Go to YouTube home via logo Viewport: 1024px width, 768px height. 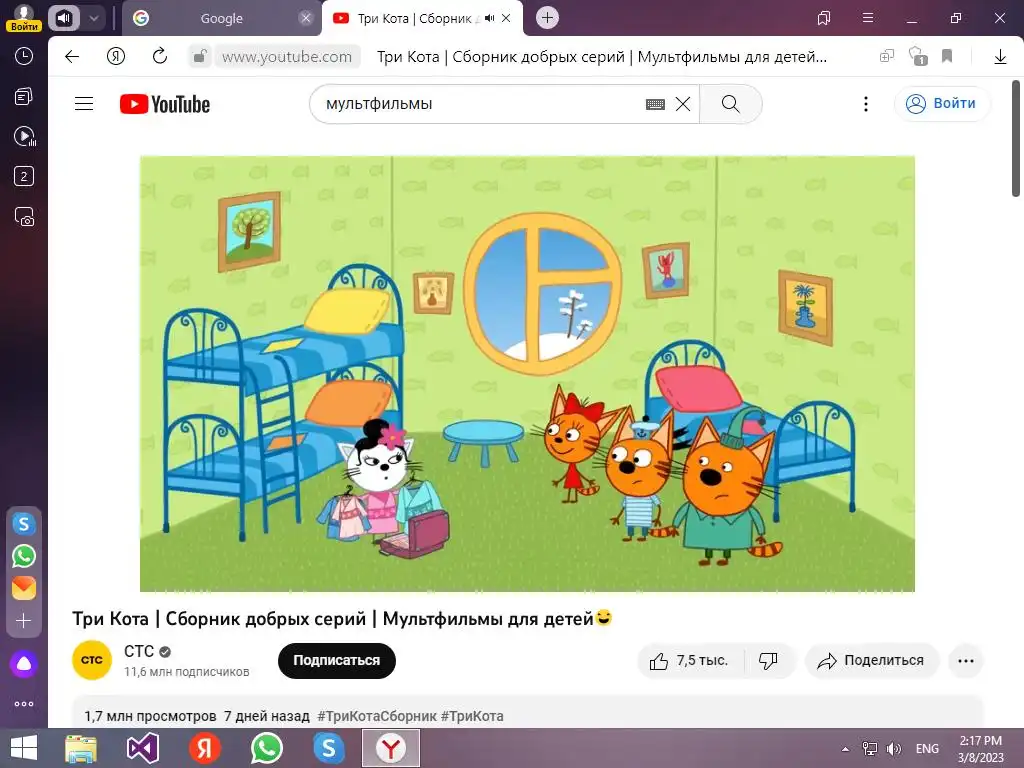(165, 104)
